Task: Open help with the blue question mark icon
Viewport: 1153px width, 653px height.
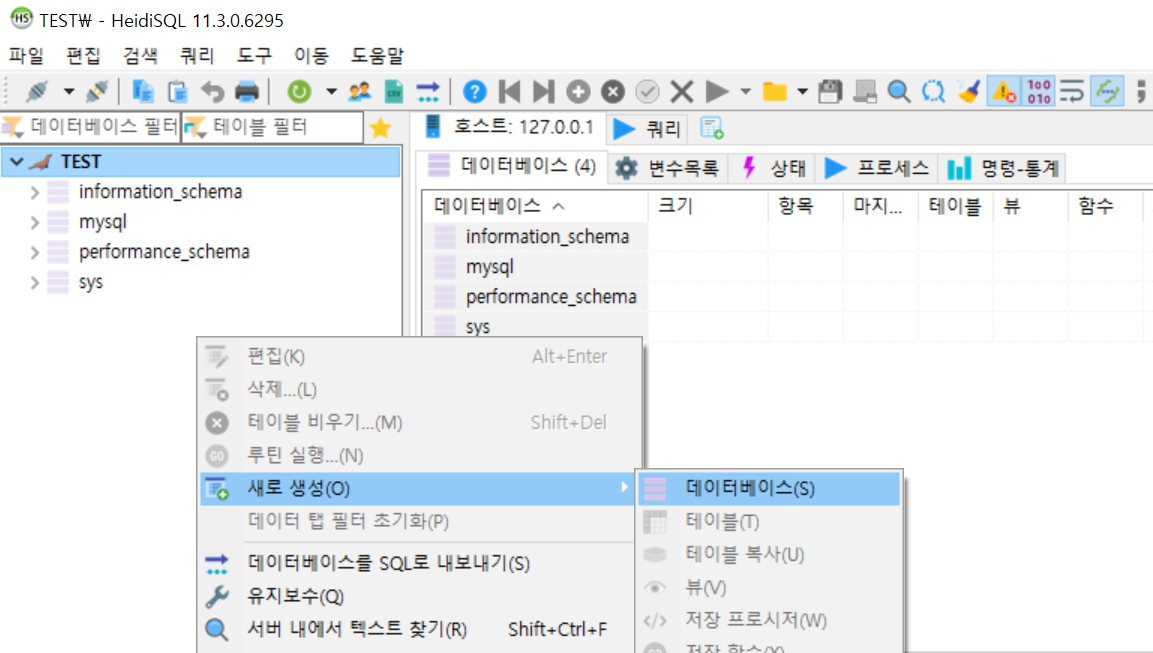Action: click(x=474, y=92)
